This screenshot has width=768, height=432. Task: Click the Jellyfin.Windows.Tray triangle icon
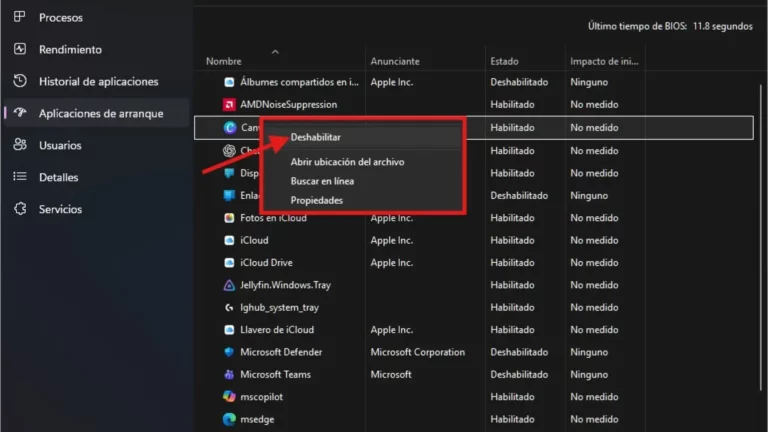[229, 285]
